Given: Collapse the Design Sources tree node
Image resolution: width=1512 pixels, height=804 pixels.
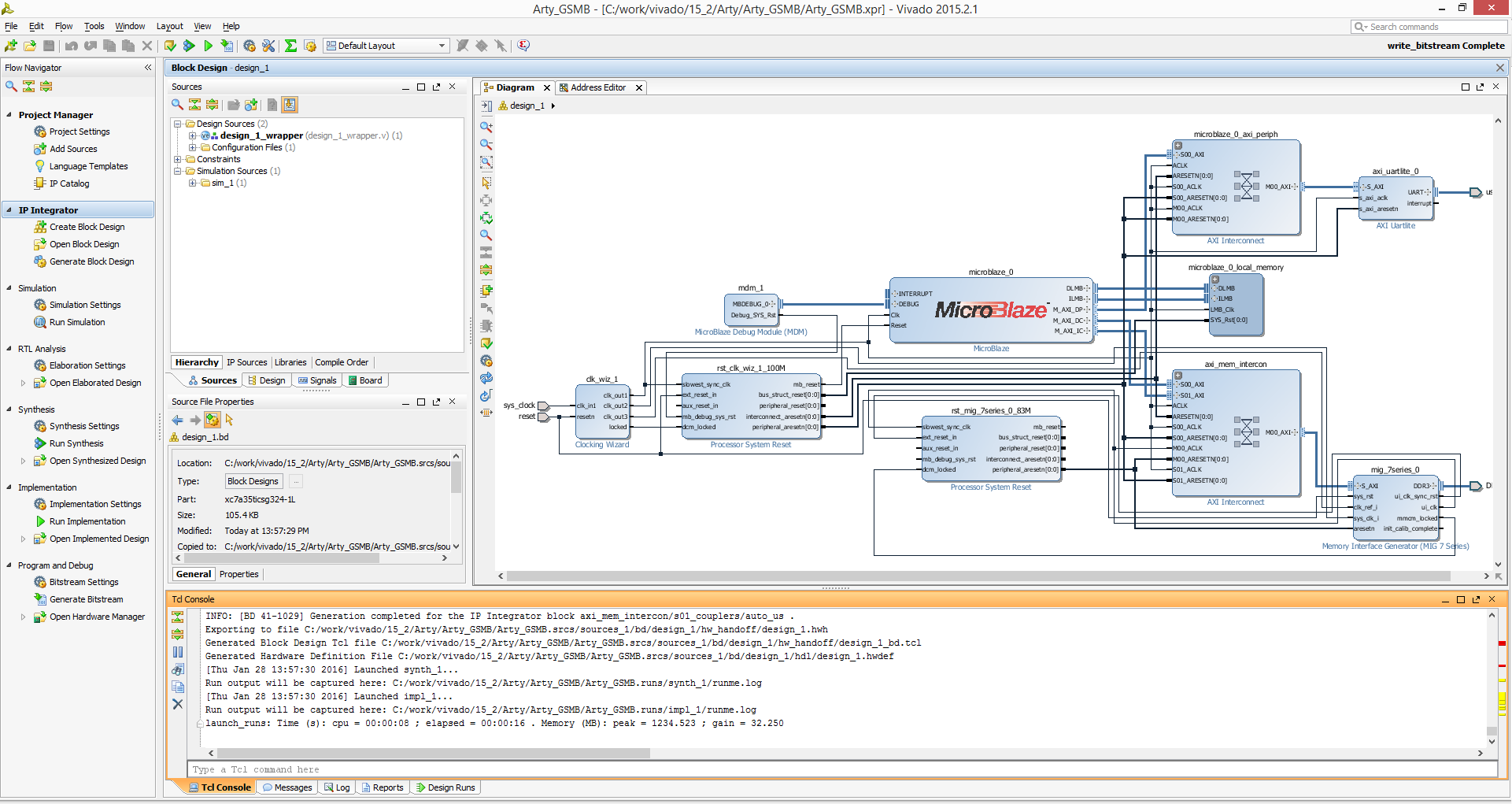Looking at the screenshot, I should (x=178, y=124).
